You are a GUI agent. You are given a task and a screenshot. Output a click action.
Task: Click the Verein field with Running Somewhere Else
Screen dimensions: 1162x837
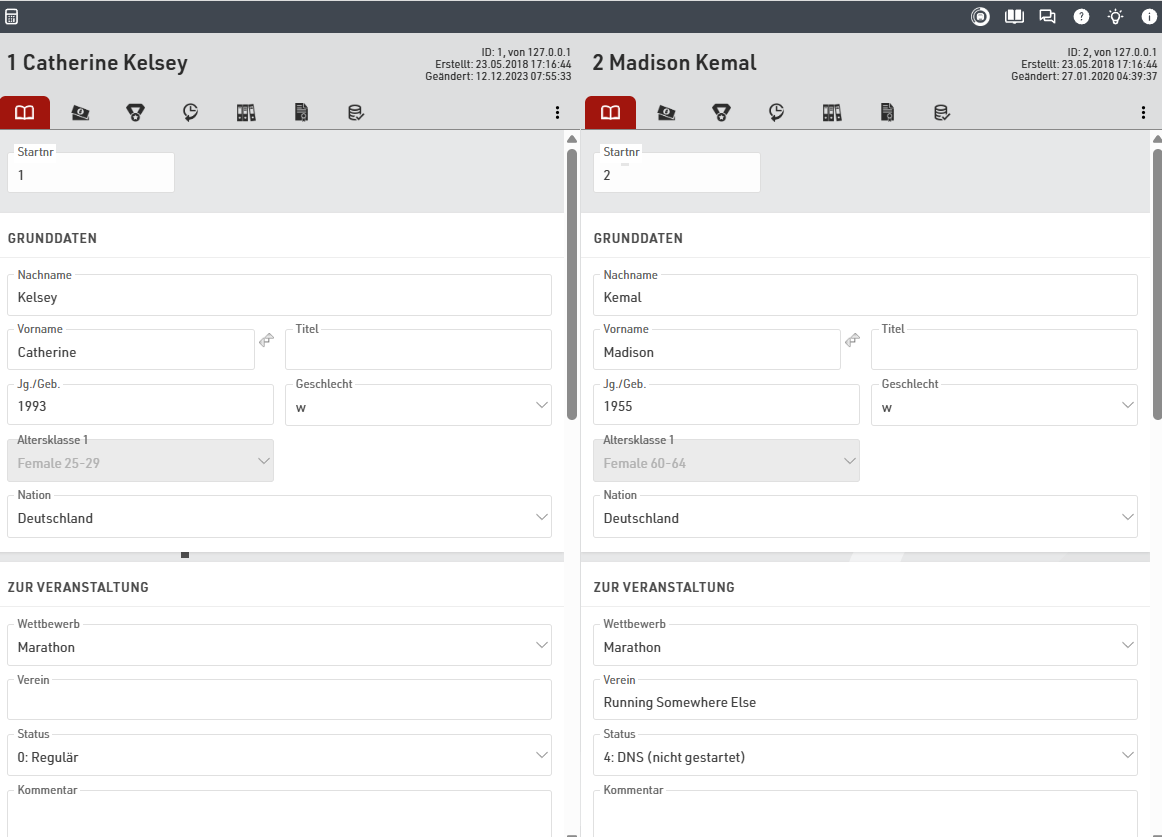[x=865, y=702]
